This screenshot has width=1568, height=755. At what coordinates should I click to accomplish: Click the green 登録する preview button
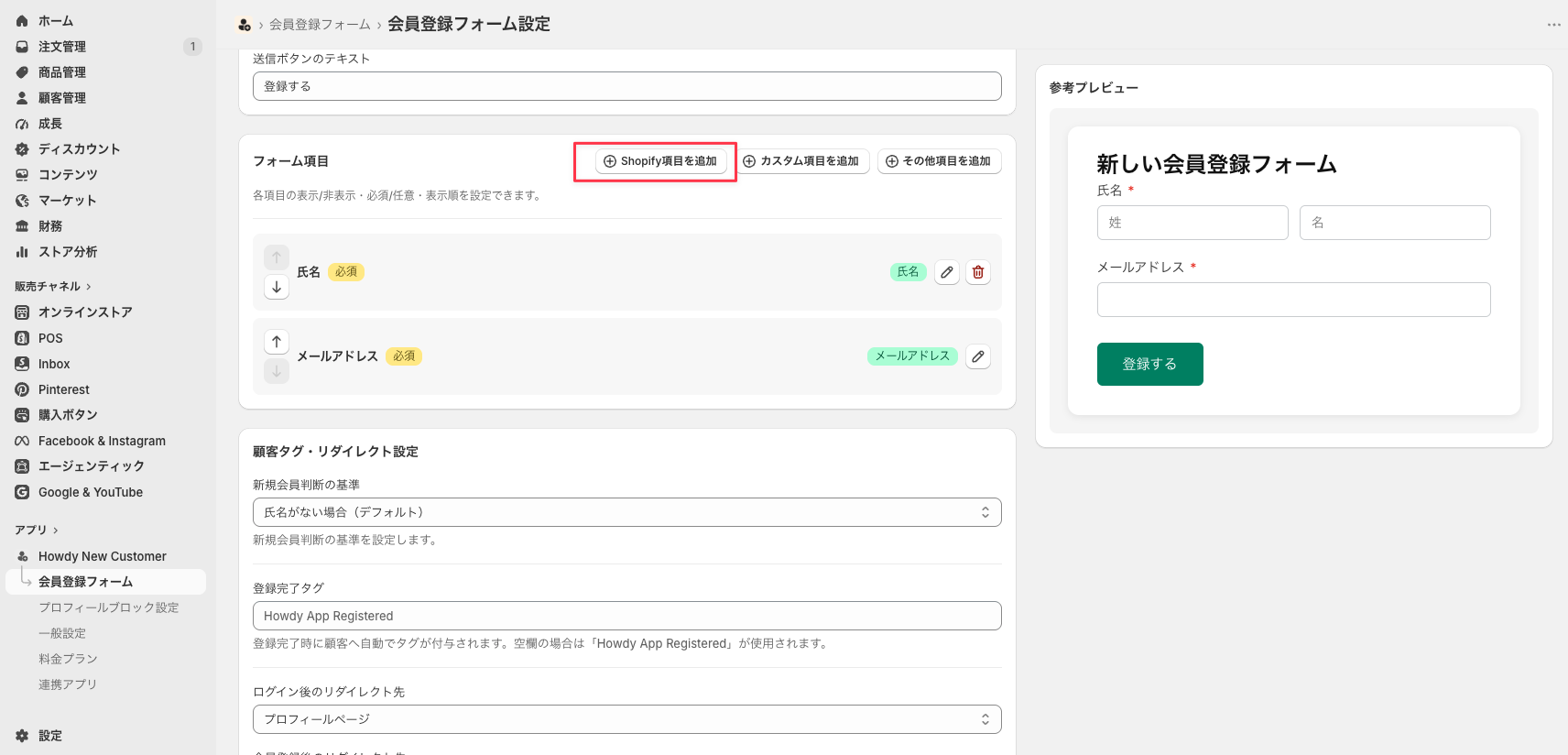tap(1149, 364)
